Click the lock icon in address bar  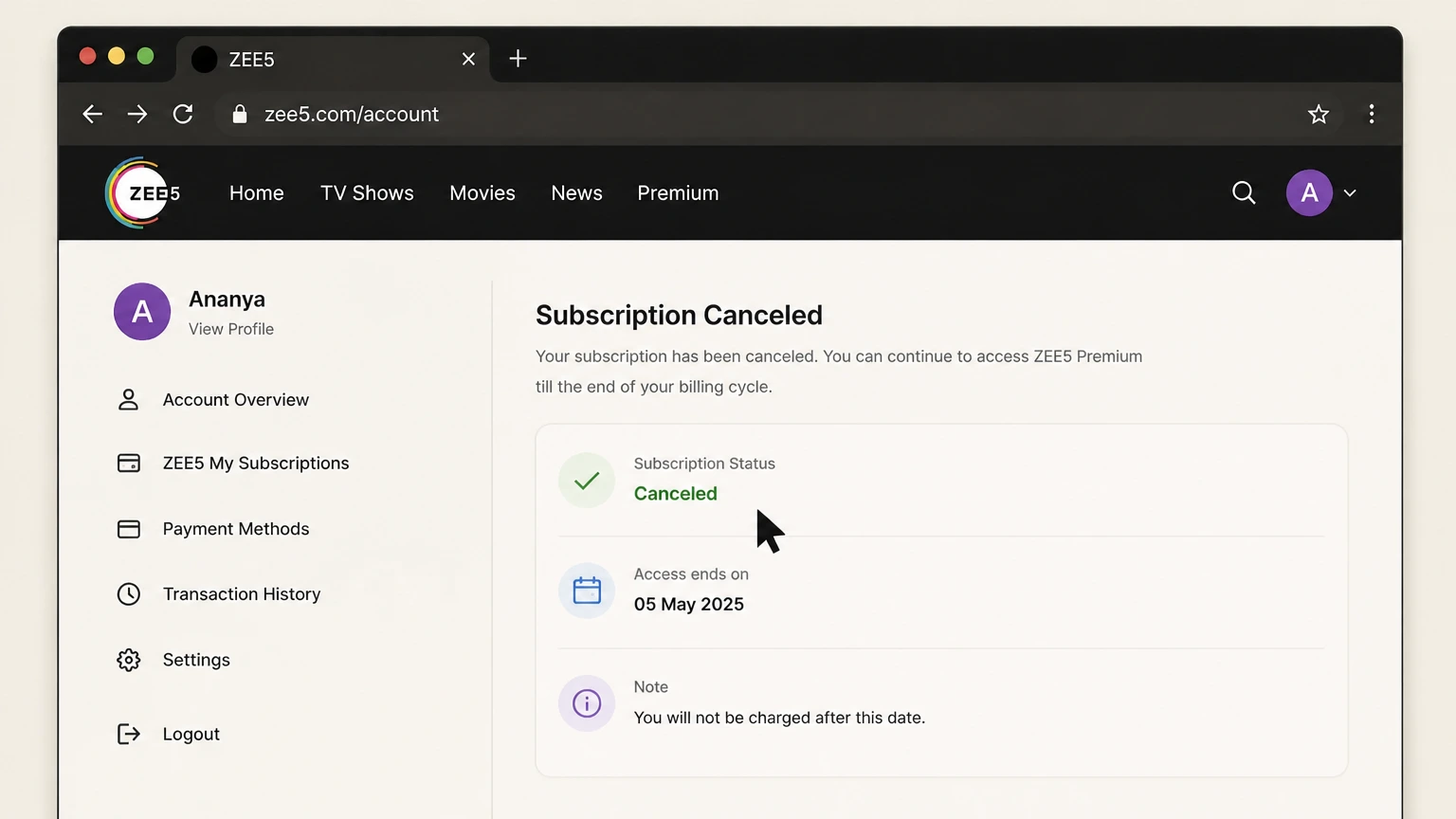coord(240,114)
